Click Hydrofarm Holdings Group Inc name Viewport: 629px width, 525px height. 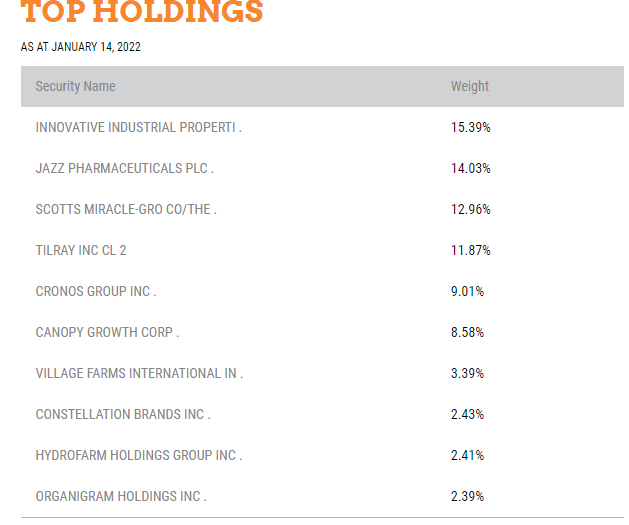tap(139, 455)
